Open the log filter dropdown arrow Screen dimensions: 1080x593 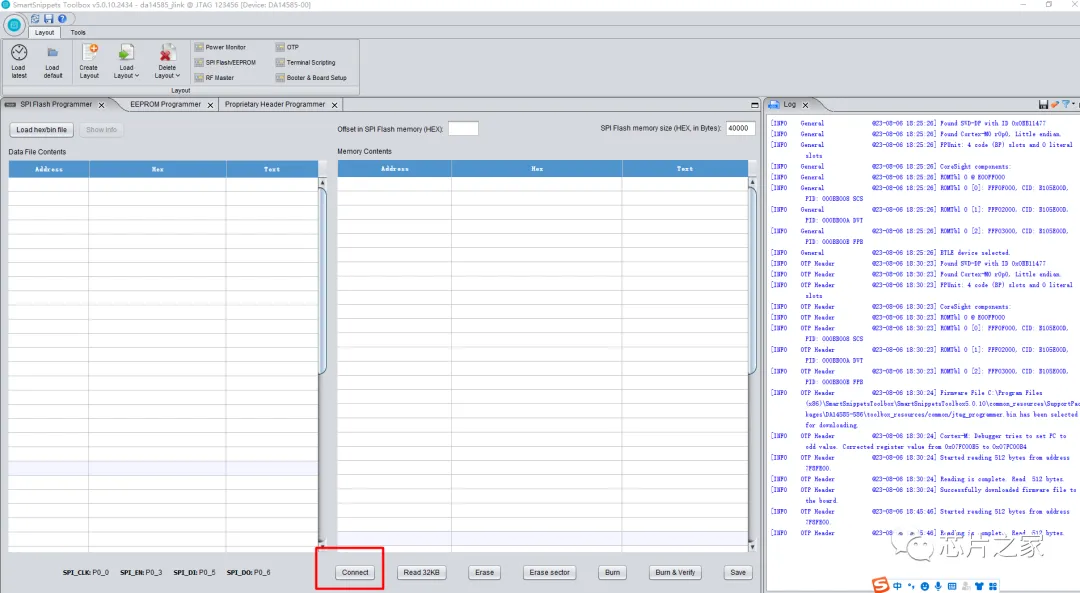point(1073,104)
